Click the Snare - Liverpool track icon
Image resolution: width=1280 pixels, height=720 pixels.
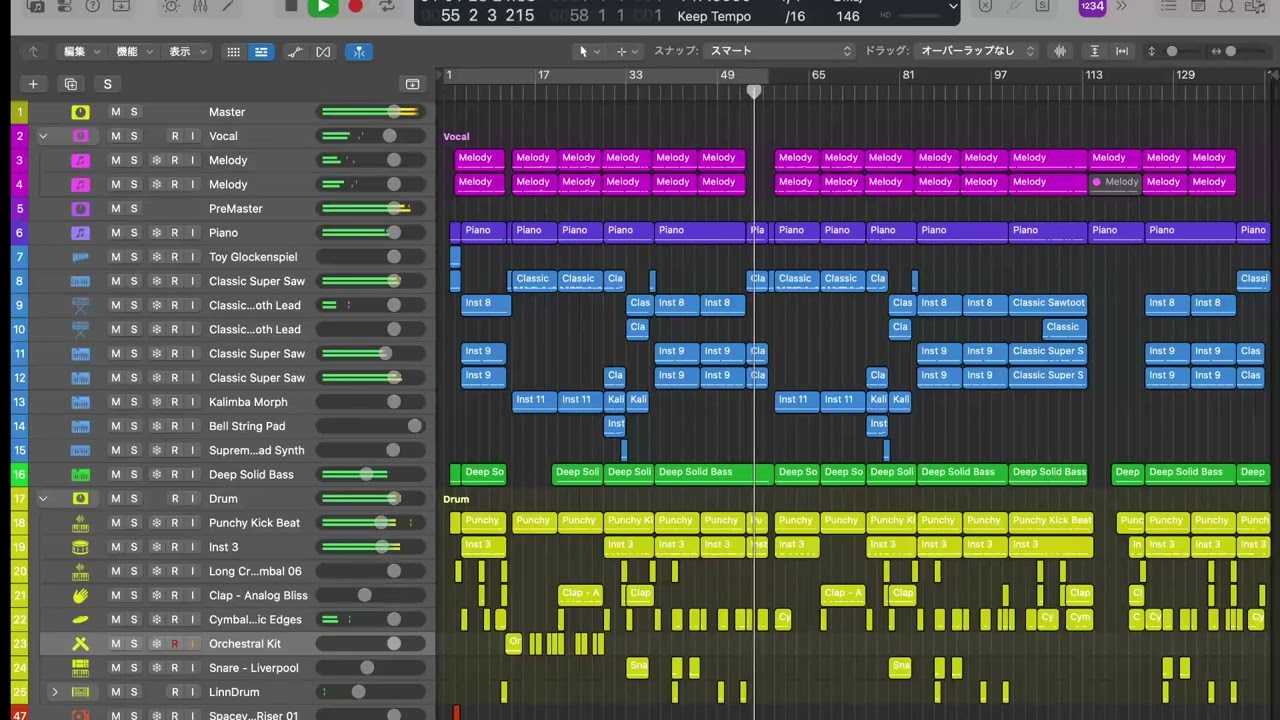point(80,668)
